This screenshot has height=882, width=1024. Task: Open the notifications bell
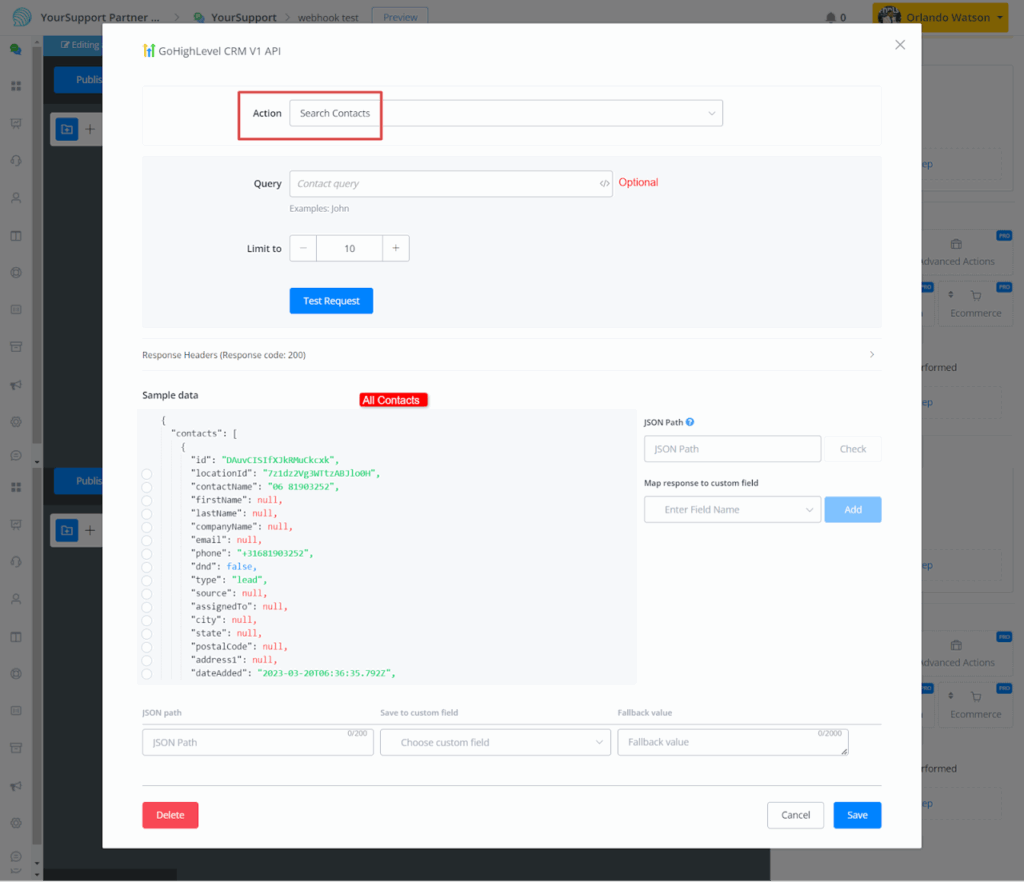point(830,17)
